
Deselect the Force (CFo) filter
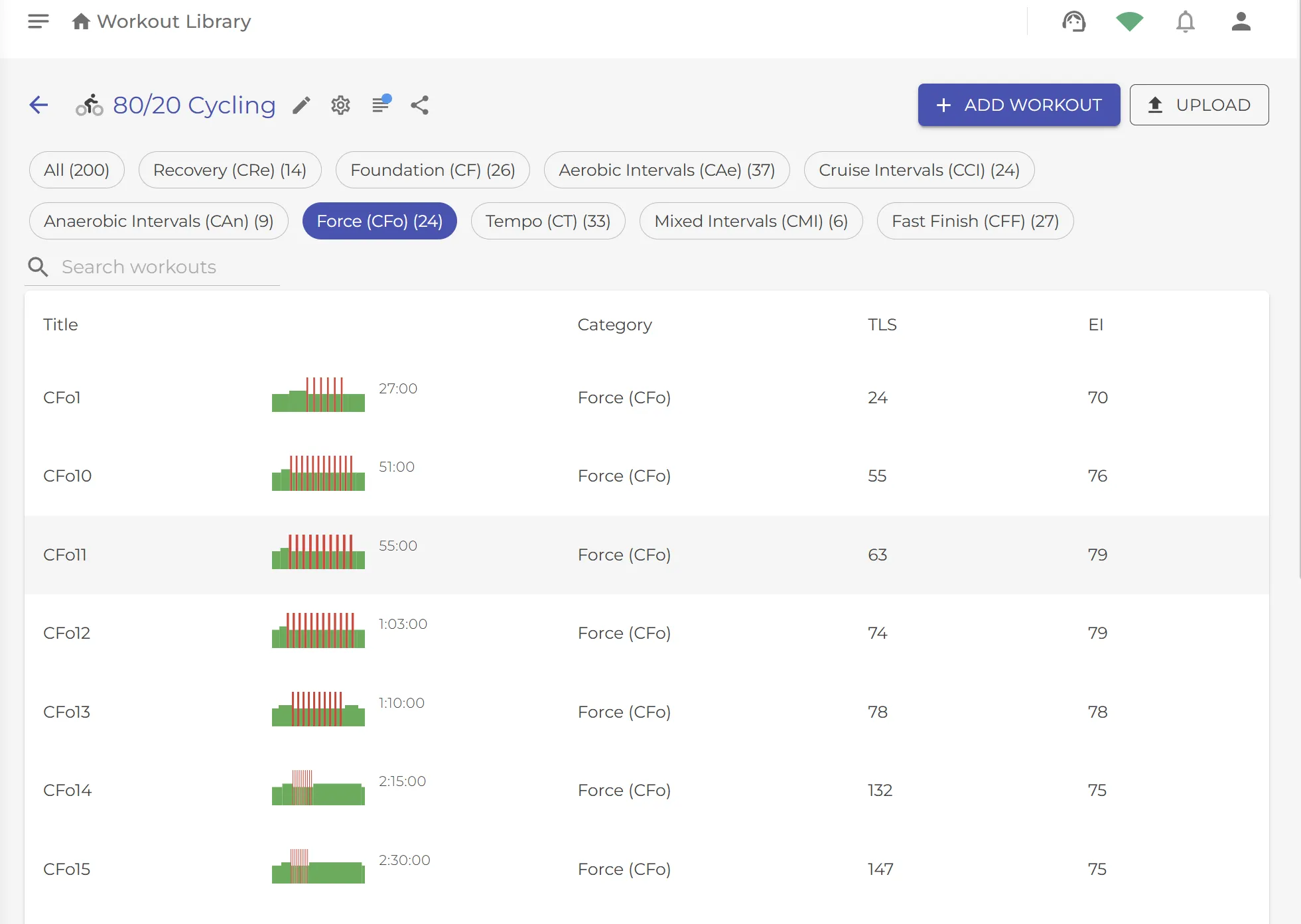pos(379,220)
